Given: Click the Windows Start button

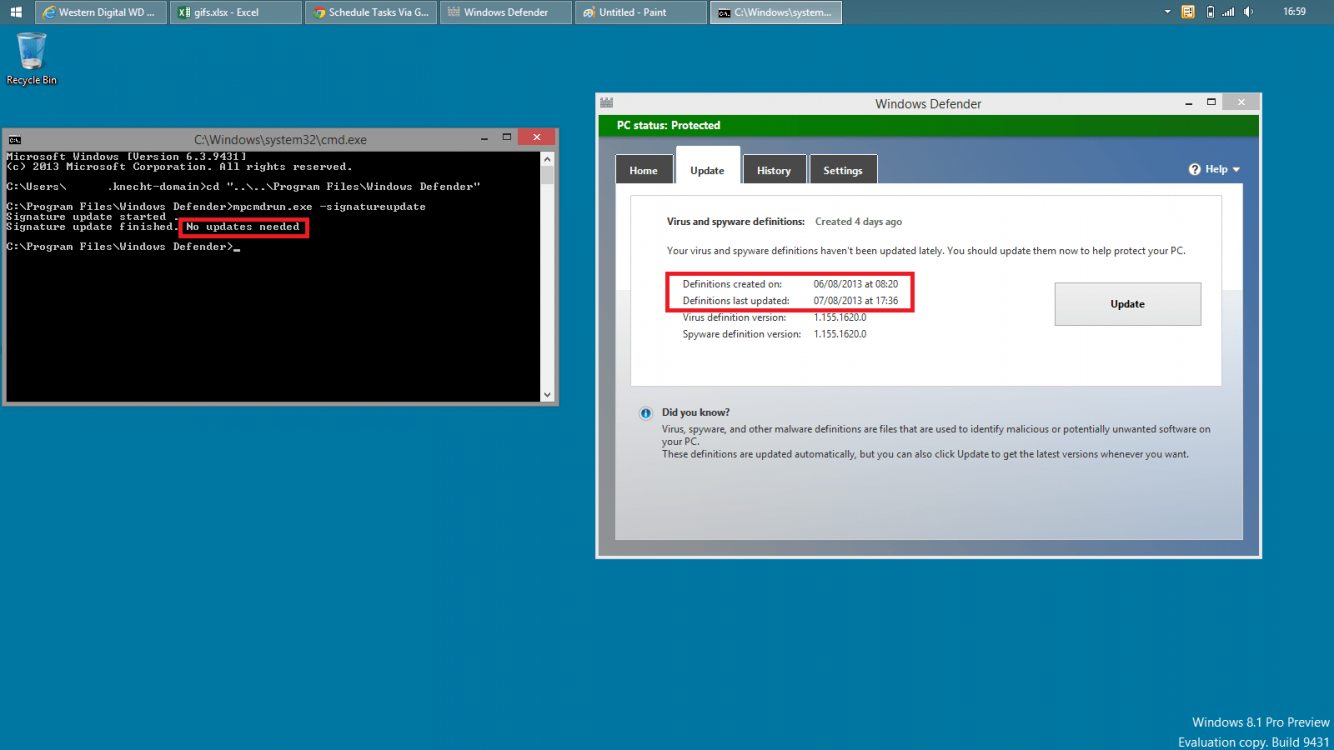Looking at the screenshot, I should [16, 12].
